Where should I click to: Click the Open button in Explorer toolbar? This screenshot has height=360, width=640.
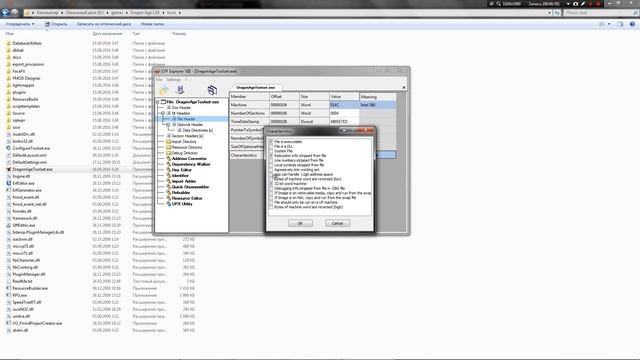tap(56, 24)
